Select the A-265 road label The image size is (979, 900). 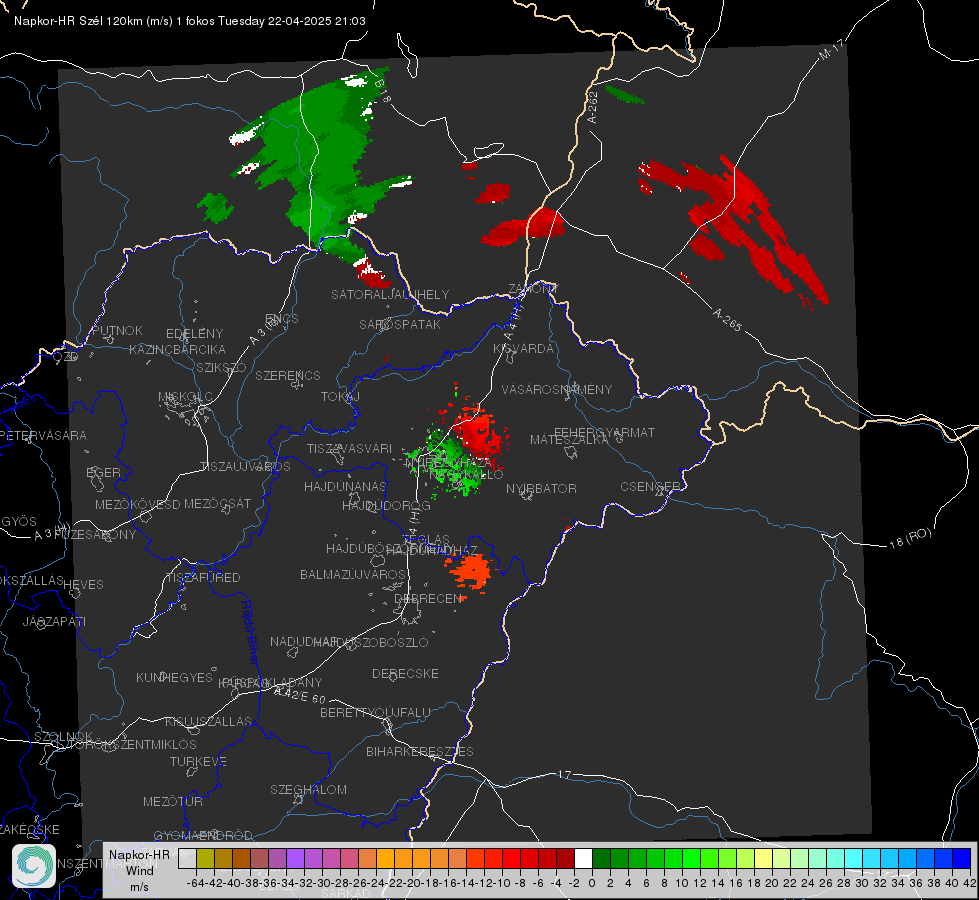tap(727, 320)
